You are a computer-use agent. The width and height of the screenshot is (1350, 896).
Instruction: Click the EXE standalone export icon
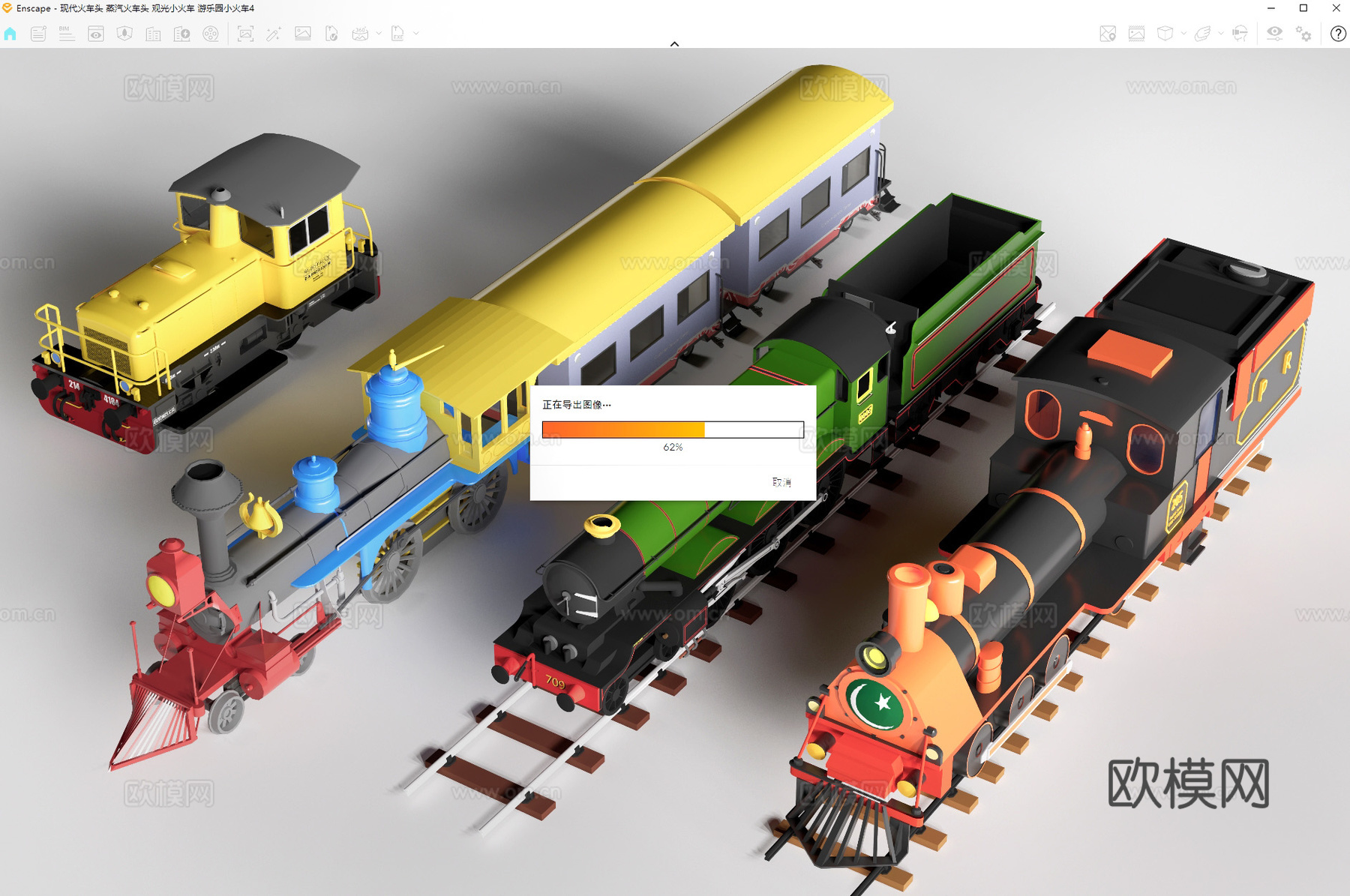pos(397,34)
